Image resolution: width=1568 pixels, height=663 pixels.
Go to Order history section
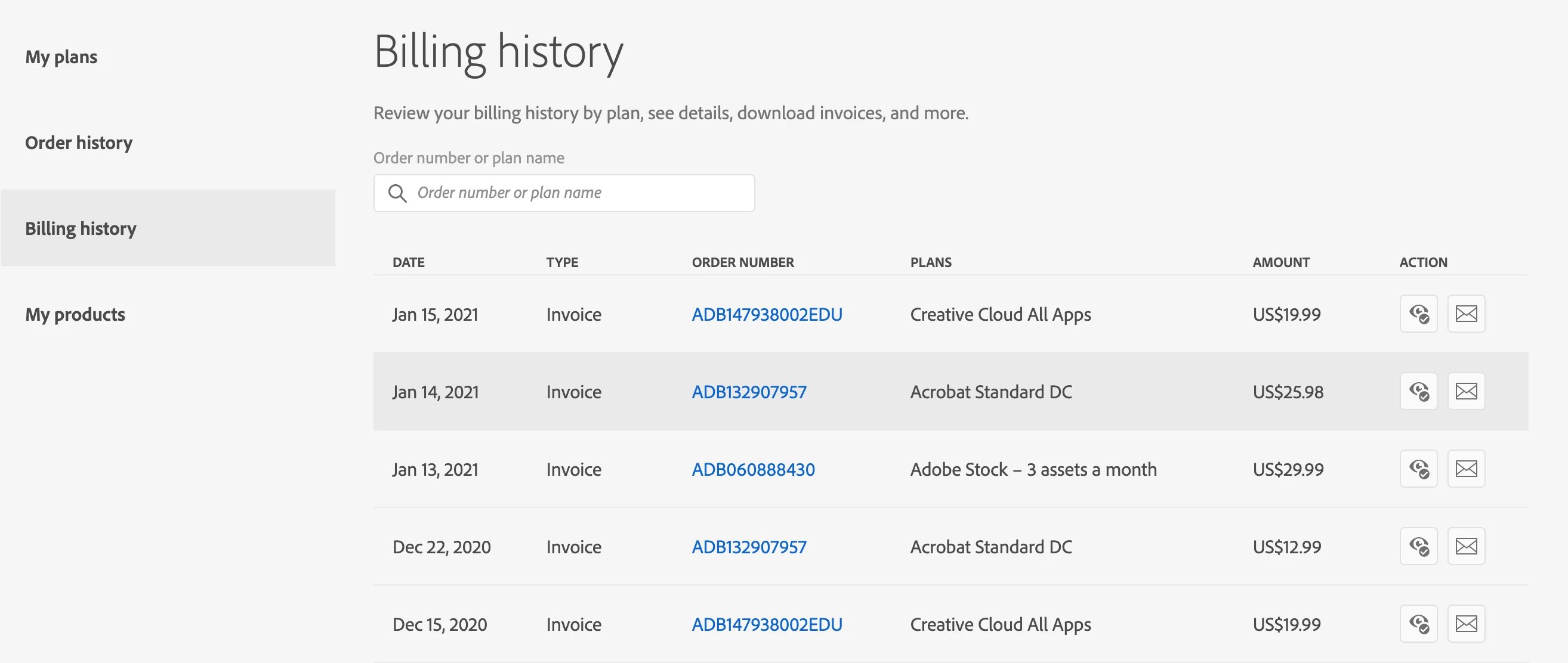(79, 143)
